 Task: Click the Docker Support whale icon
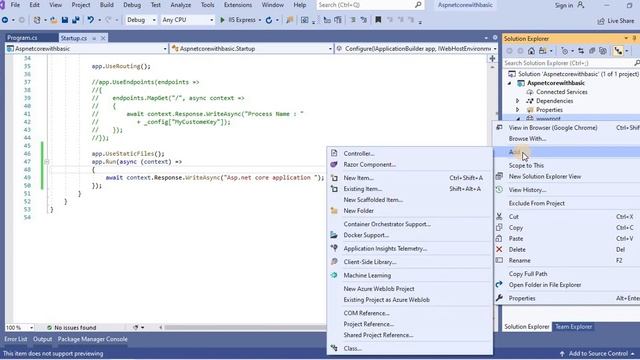click(334, 235)
